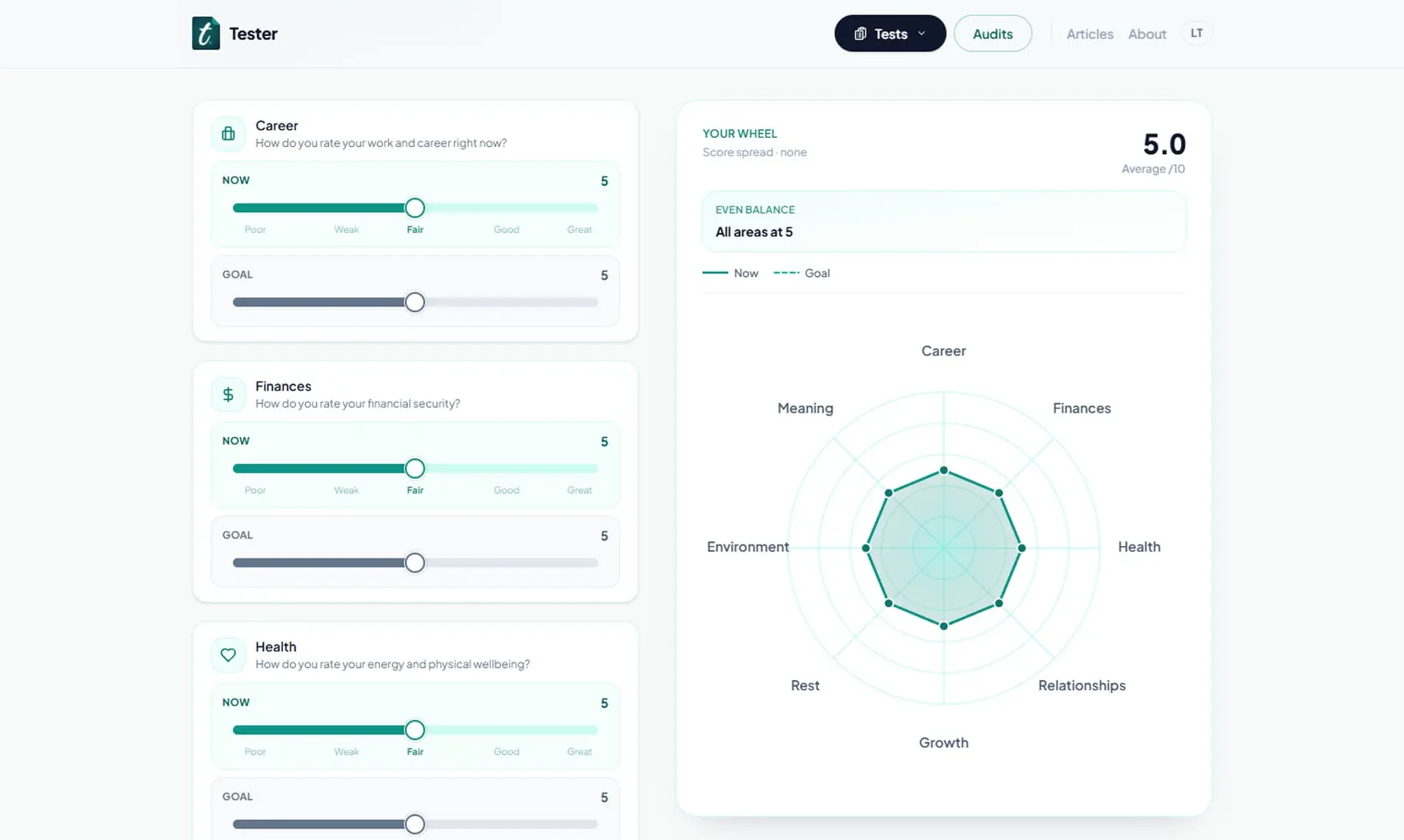Click the Finances Goal slider handle
Viewport: 1404px width, 840px height.
415,563
